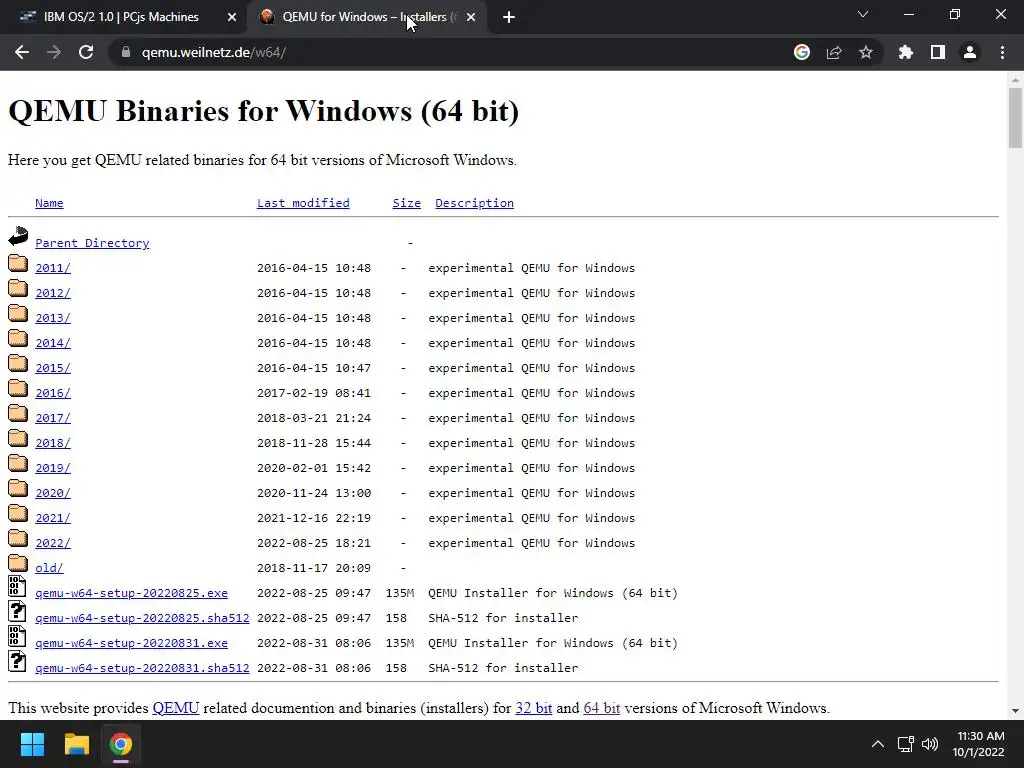Click folder icon beside 2022/
1024x768 pixels.
18,538
